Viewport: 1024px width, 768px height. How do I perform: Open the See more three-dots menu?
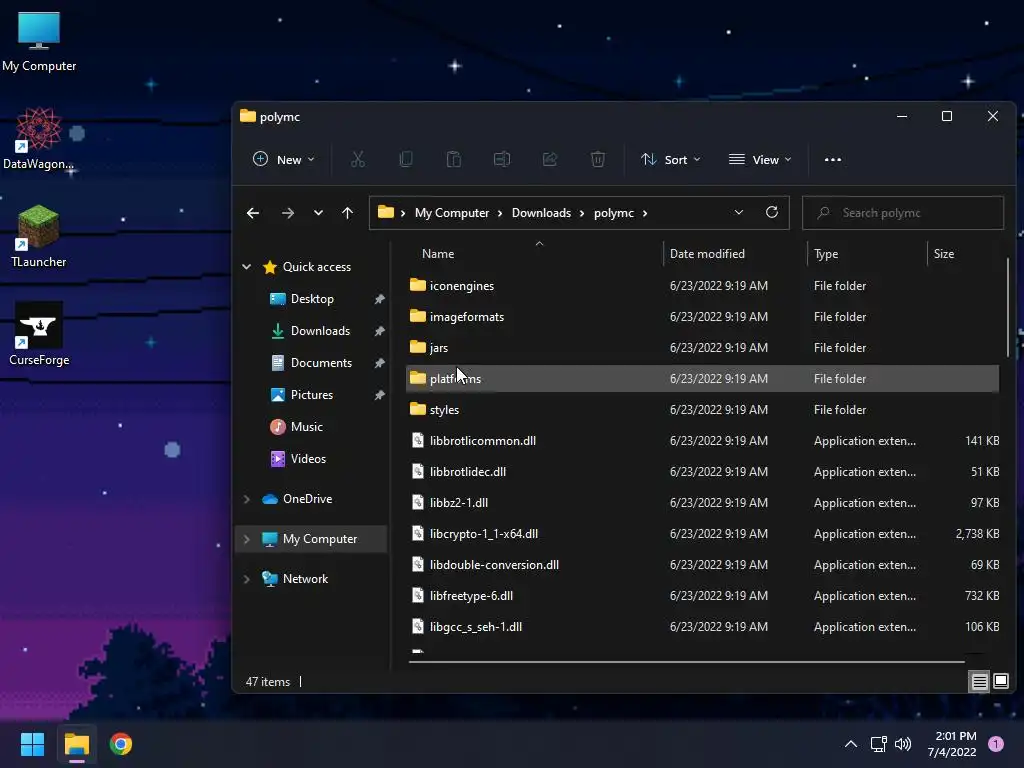pyautogui.click(x=833, y=159)
